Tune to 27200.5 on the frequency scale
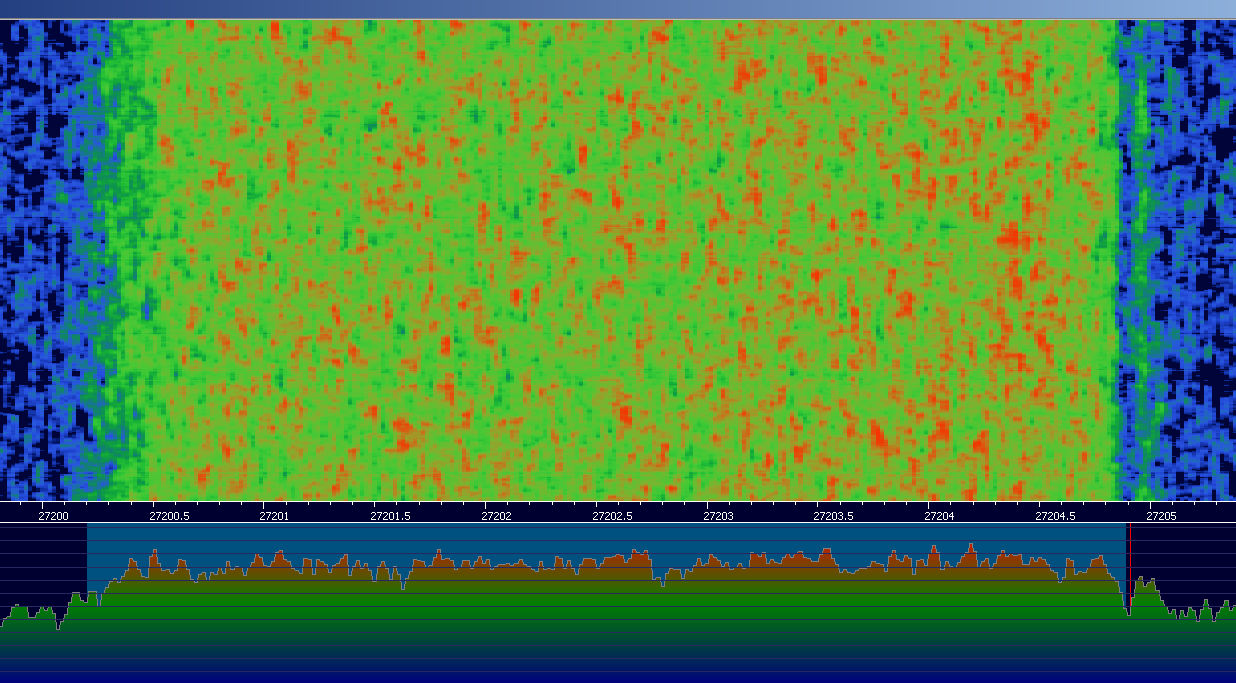This screenshot has height=683, width=1236. (169, 516)
